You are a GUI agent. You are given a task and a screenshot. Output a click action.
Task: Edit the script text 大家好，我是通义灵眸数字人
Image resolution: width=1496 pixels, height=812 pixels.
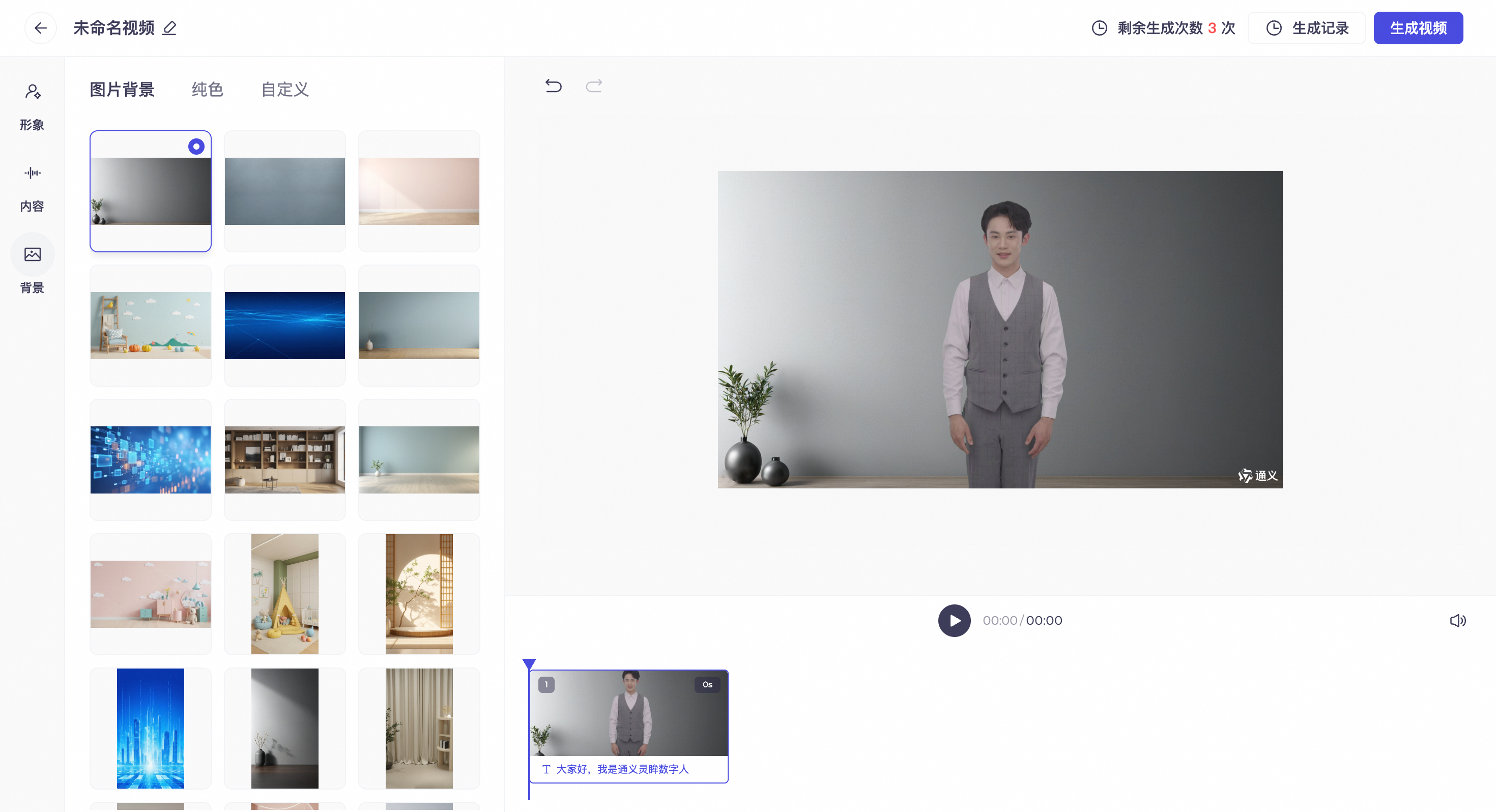pos(622,769)
